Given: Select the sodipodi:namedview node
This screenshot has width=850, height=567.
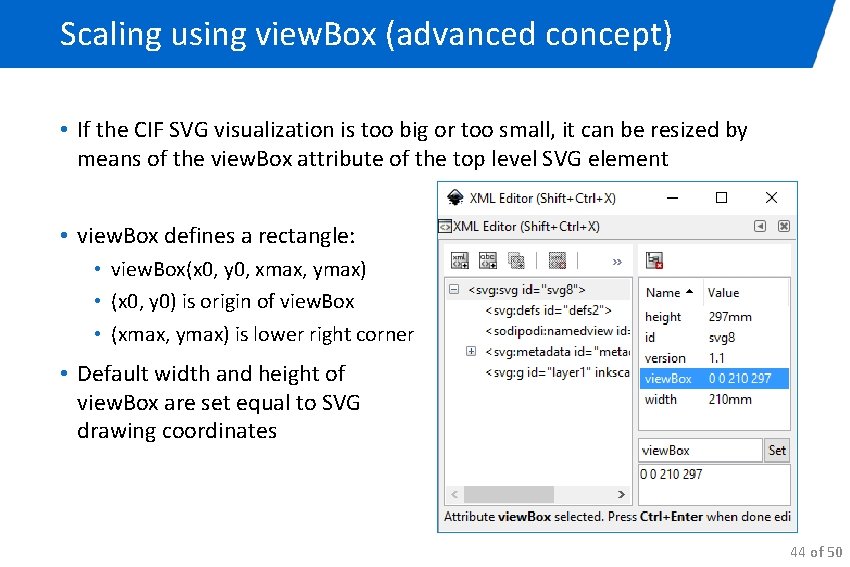Looking at the screenshot, I should click(x=558, y=331).
